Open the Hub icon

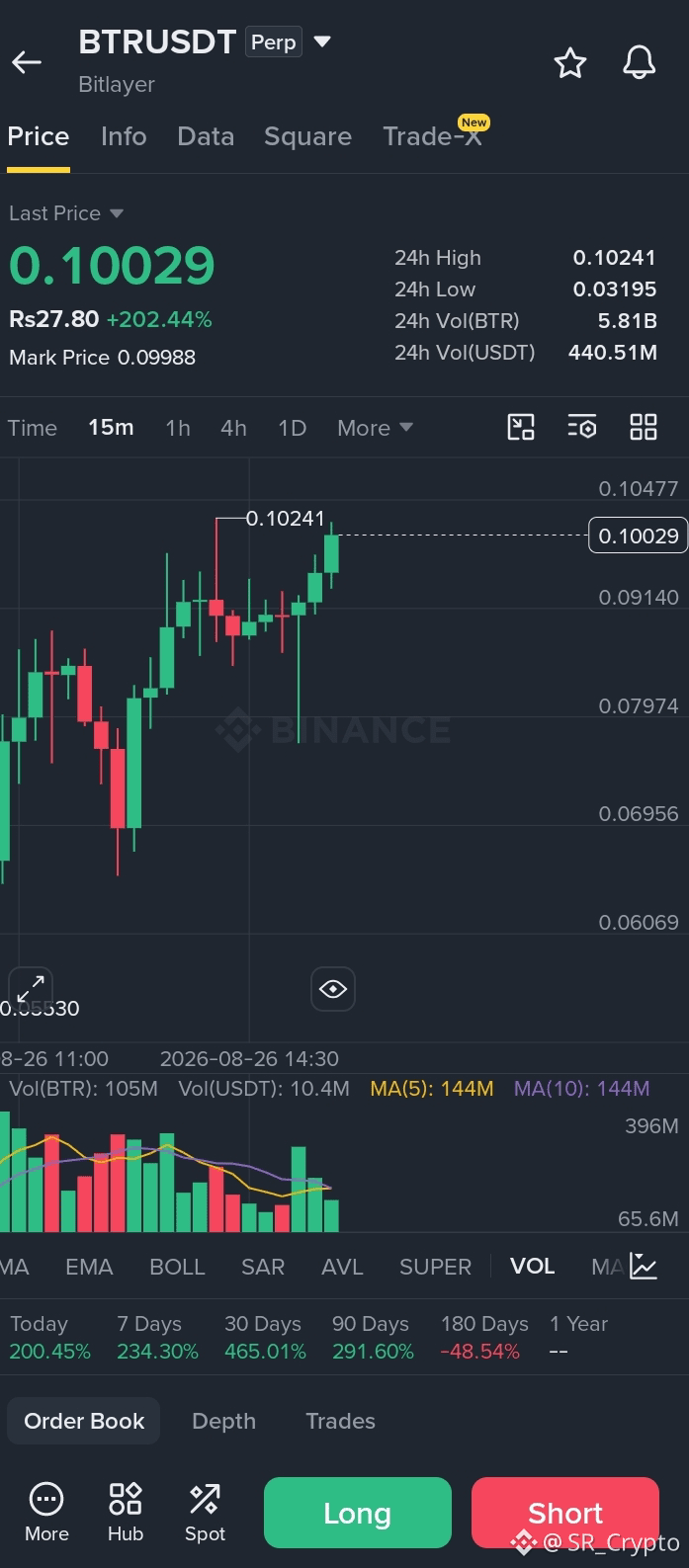[x=126, y=1513]
